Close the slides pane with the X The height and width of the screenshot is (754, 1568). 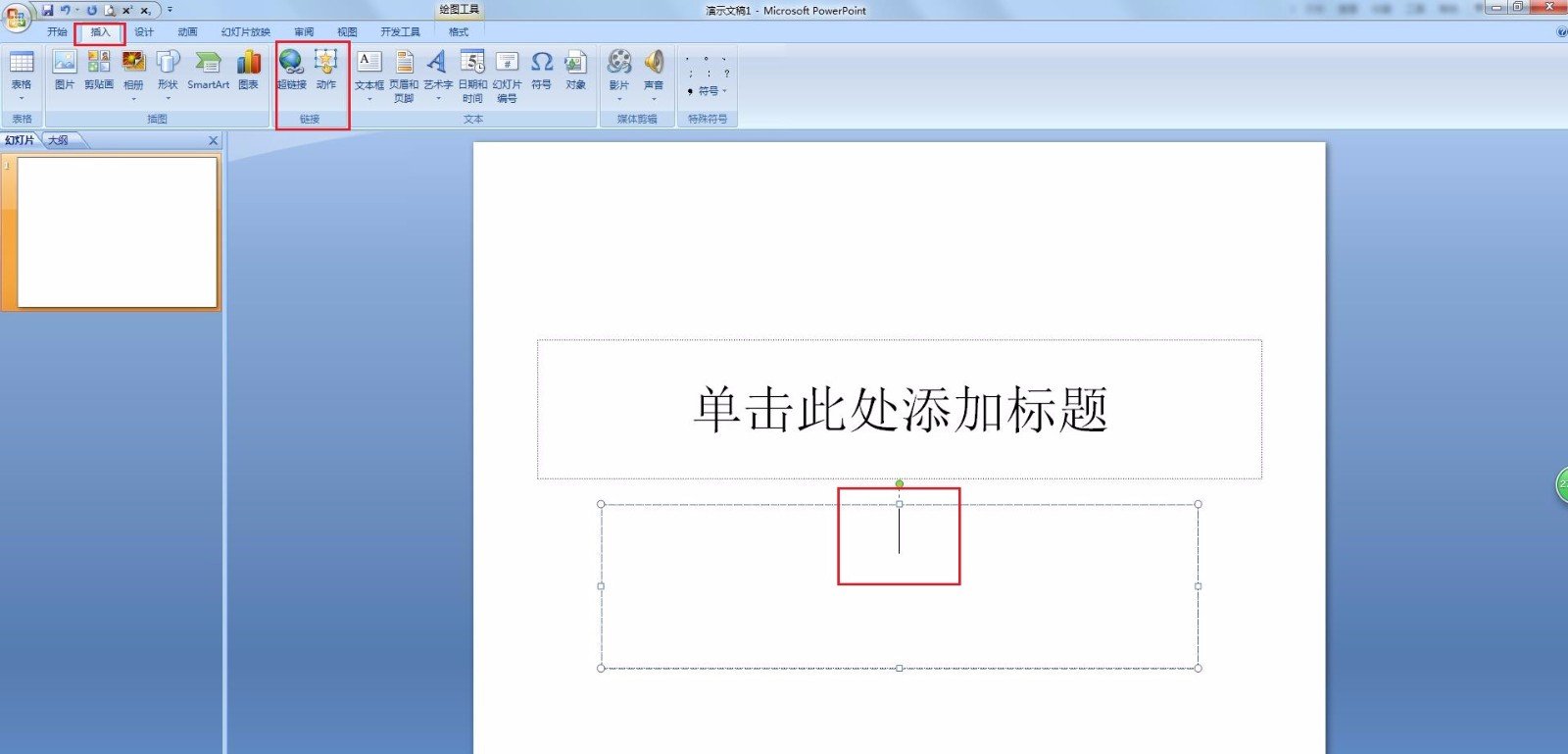tap(213, 140)
